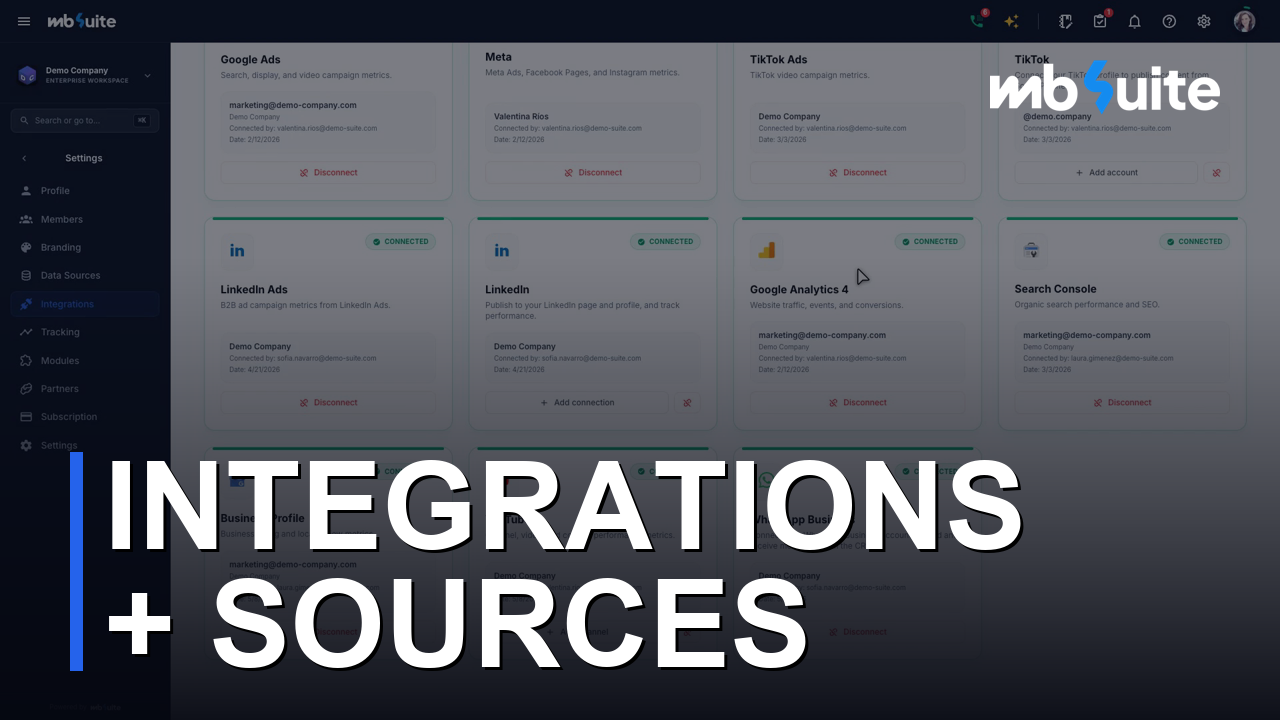This screenshot has width=1280, height=720.
Task: Click 'Website traffic, events, and conversions.' description
Action: point(826,306)
